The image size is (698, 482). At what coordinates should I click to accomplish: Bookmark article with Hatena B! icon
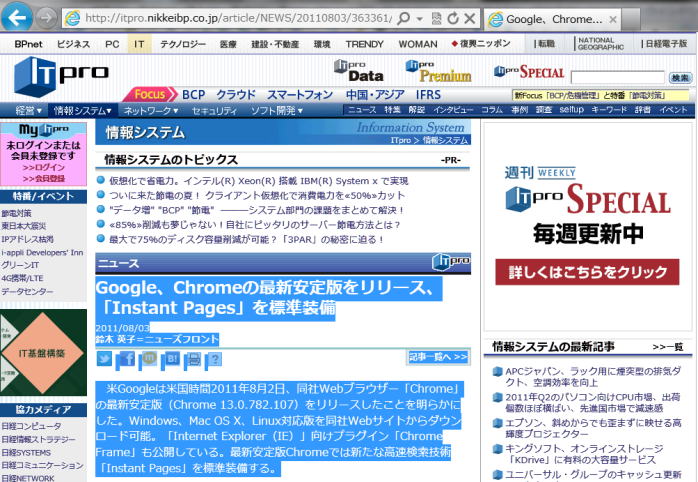coord(172,358)
